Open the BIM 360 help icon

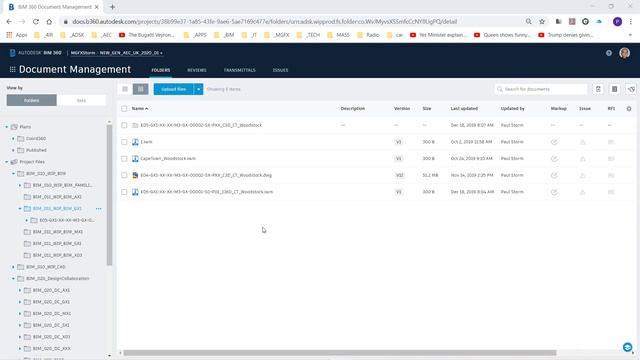tap(609, 53)
